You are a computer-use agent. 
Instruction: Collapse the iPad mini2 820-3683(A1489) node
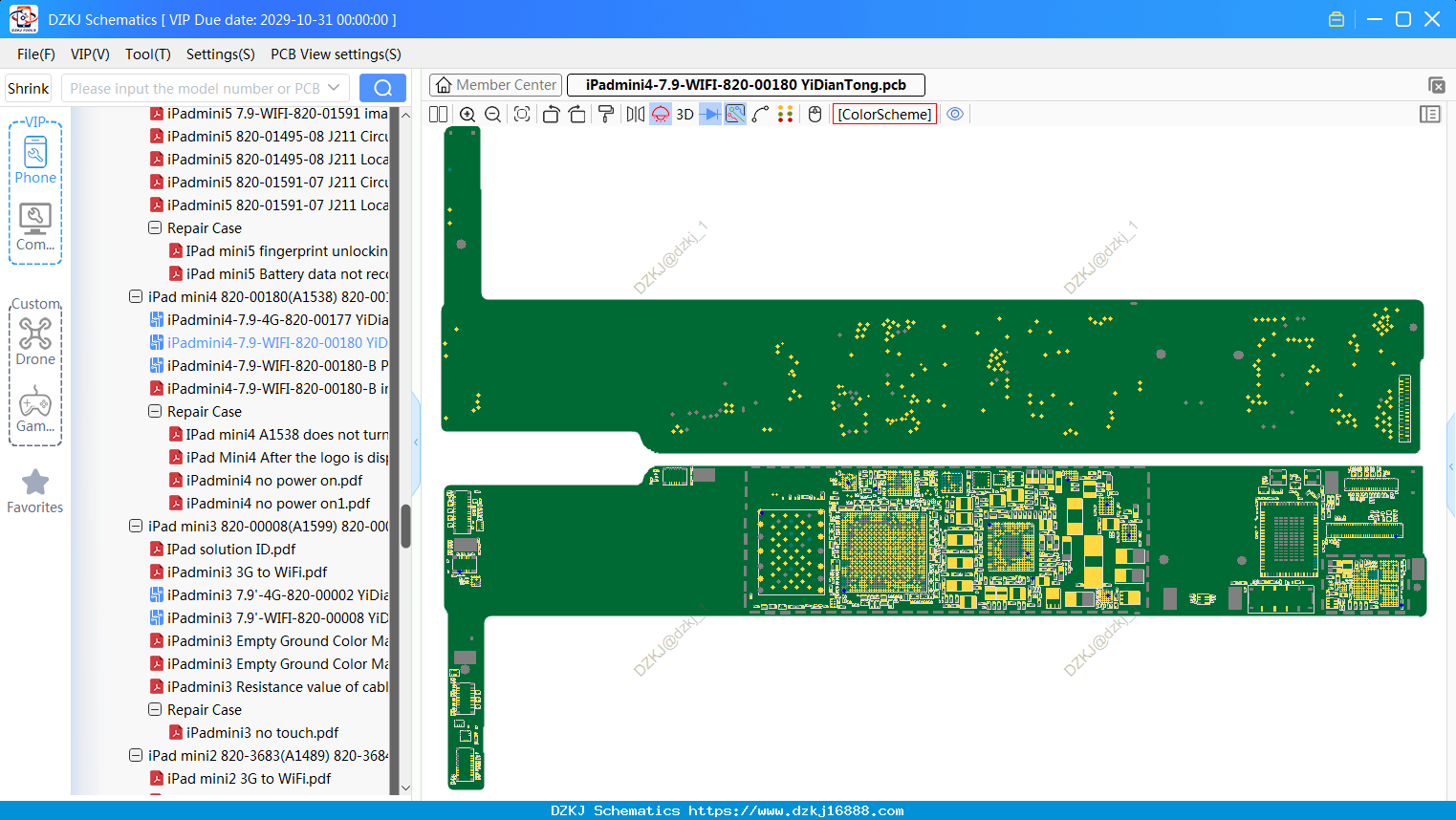136,756
